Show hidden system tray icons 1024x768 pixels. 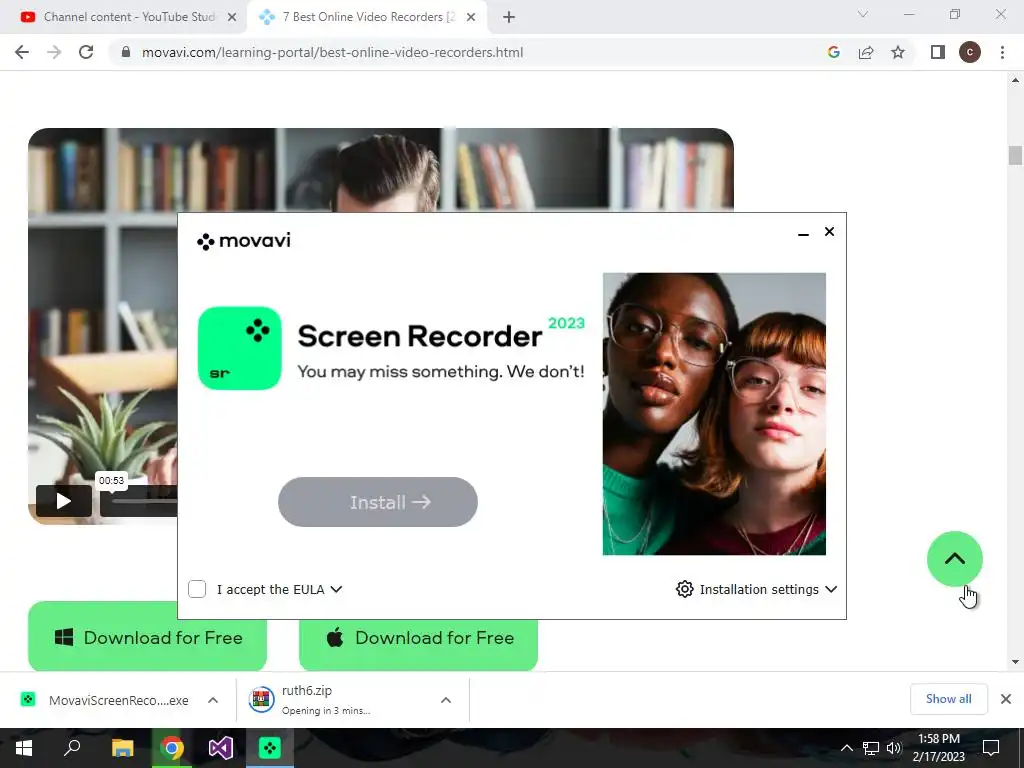pos(846,748)
